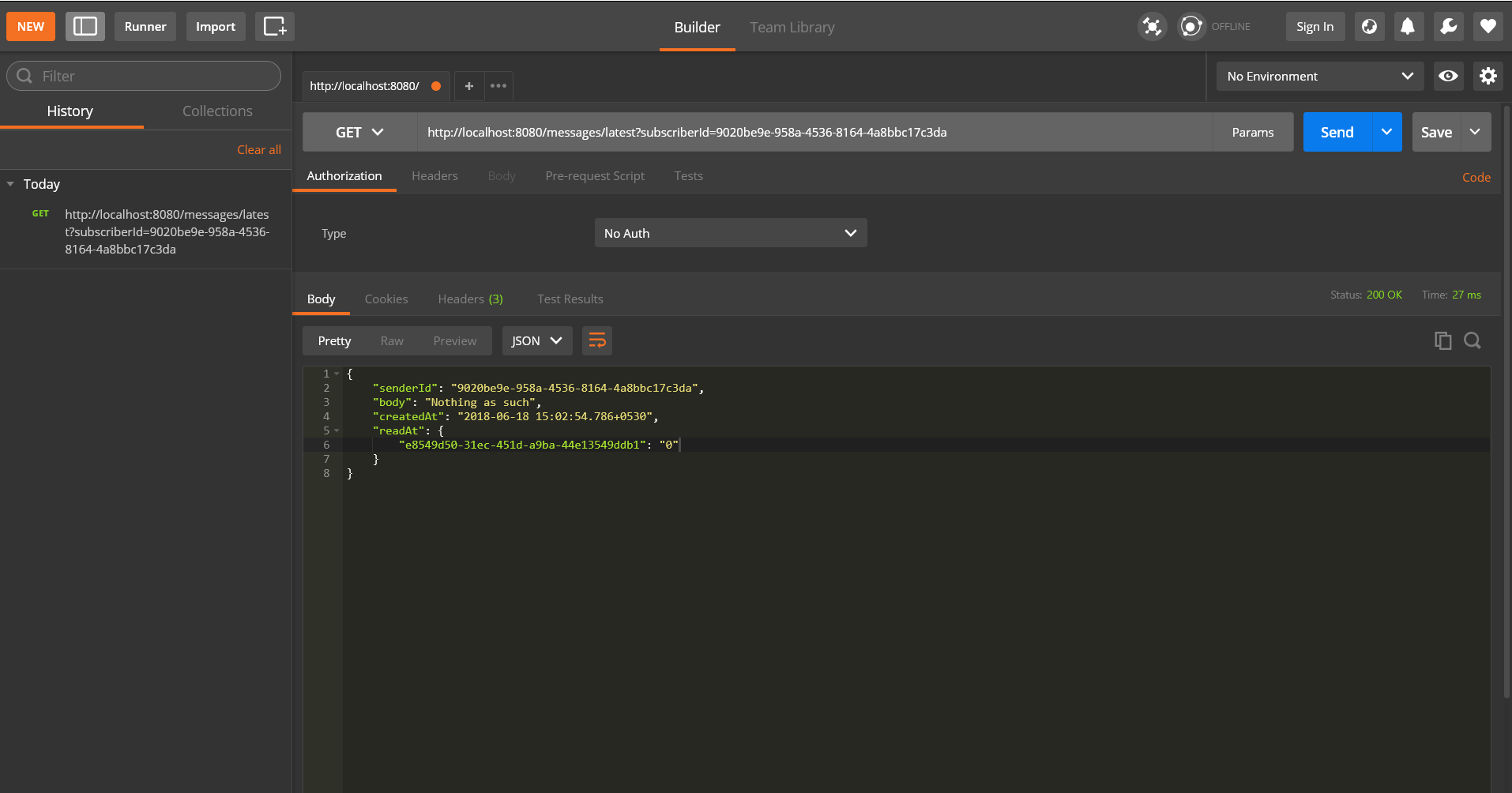Click the Import button
1512x793 pixels.
pos(216,26)
